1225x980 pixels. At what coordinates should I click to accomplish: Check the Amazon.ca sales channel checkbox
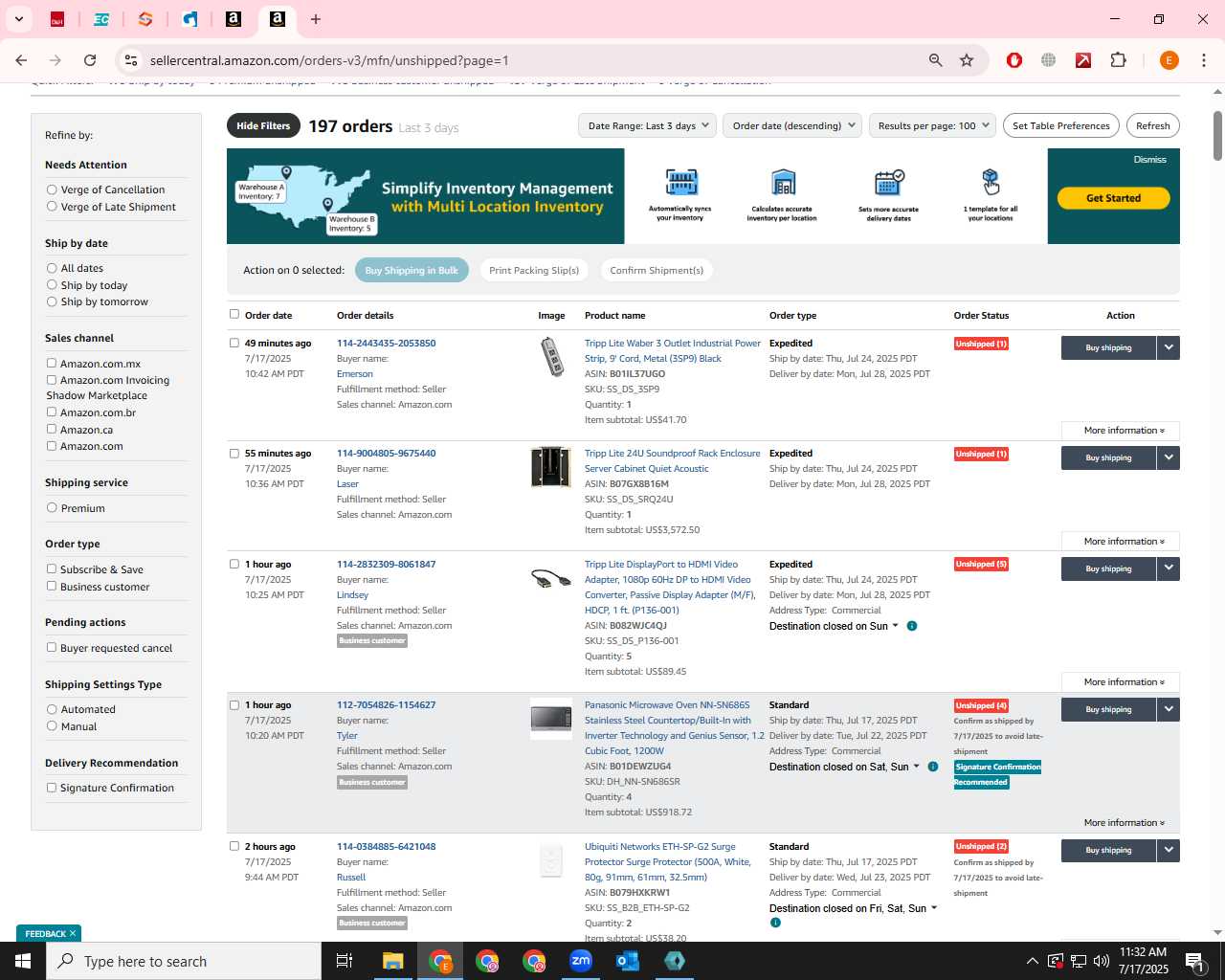52,429
